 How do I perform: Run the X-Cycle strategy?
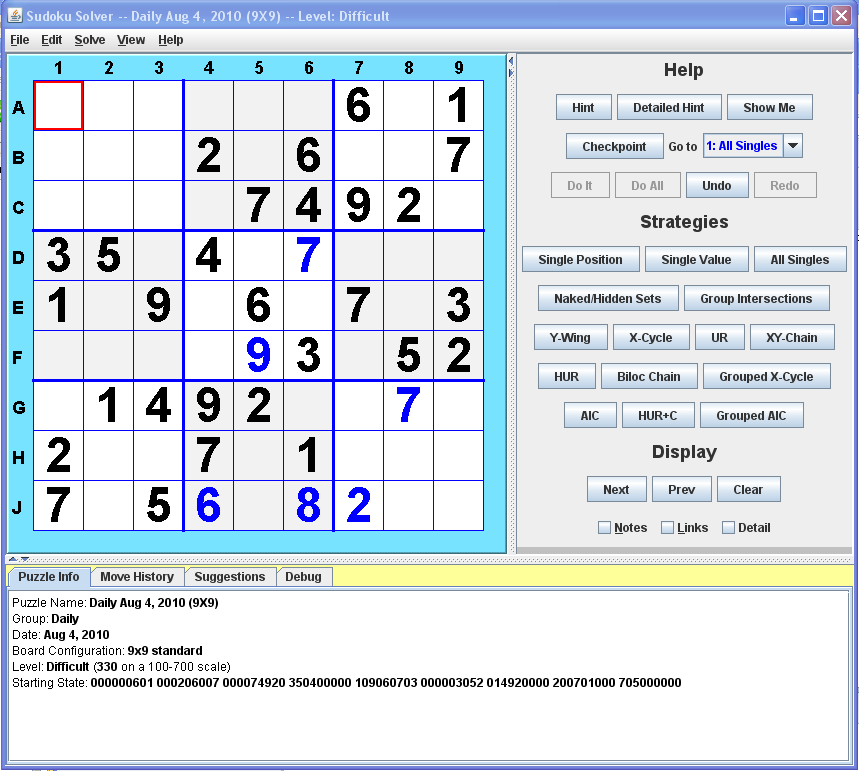coord(651,337)
